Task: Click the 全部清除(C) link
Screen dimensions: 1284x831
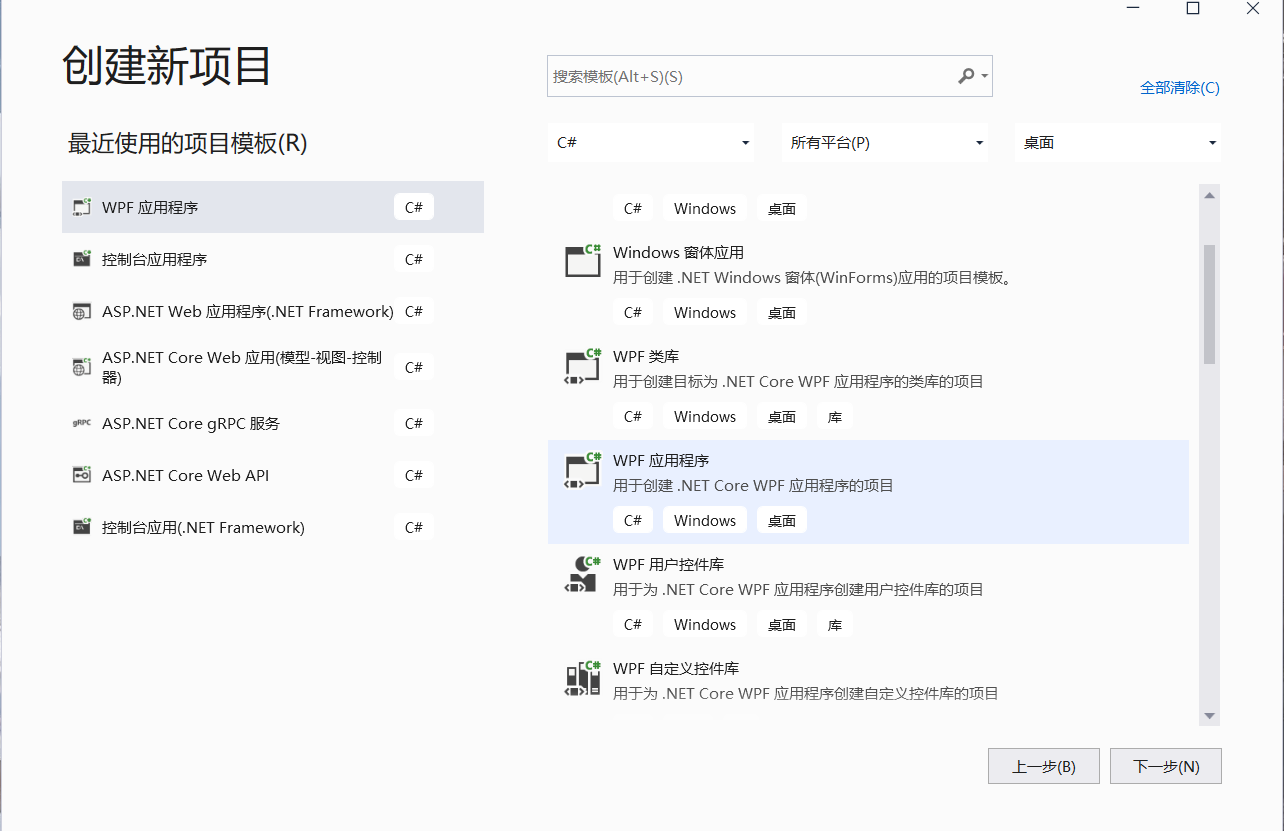Action: pyautogui.click(x=1180, y=87)
